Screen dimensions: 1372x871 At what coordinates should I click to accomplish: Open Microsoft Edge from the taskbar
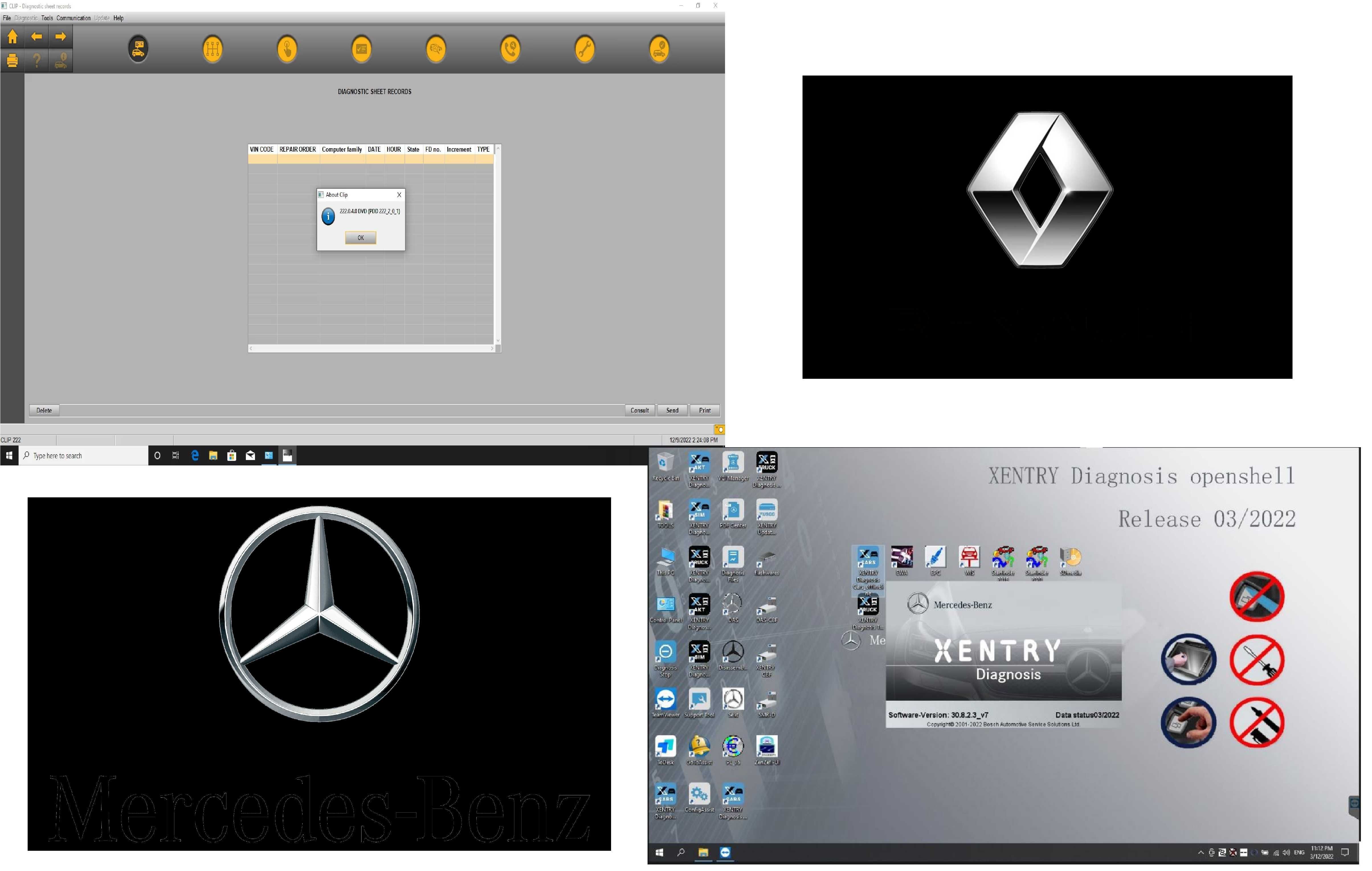tap(195, 456)
